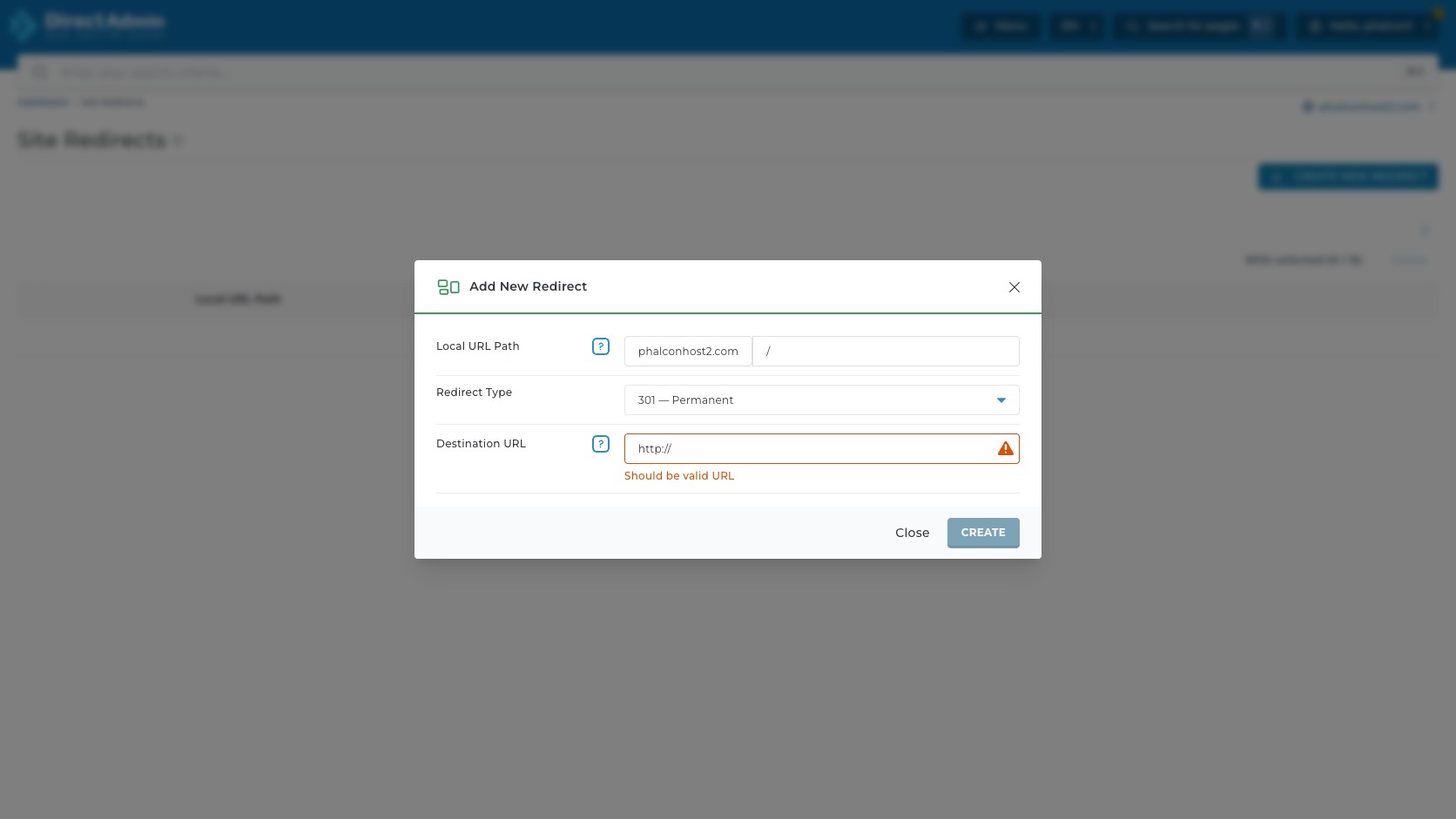Viewport: 1456px width, 819px height.
Task: Click the Local URL Path label
Action: click(477, 346)
